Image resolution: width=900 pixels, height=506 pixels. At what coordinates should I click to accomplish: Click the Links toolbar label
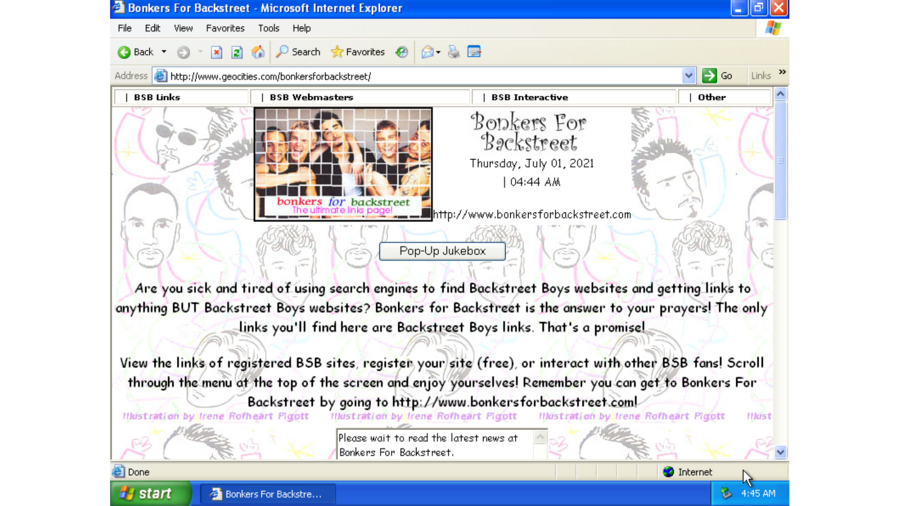761,76
